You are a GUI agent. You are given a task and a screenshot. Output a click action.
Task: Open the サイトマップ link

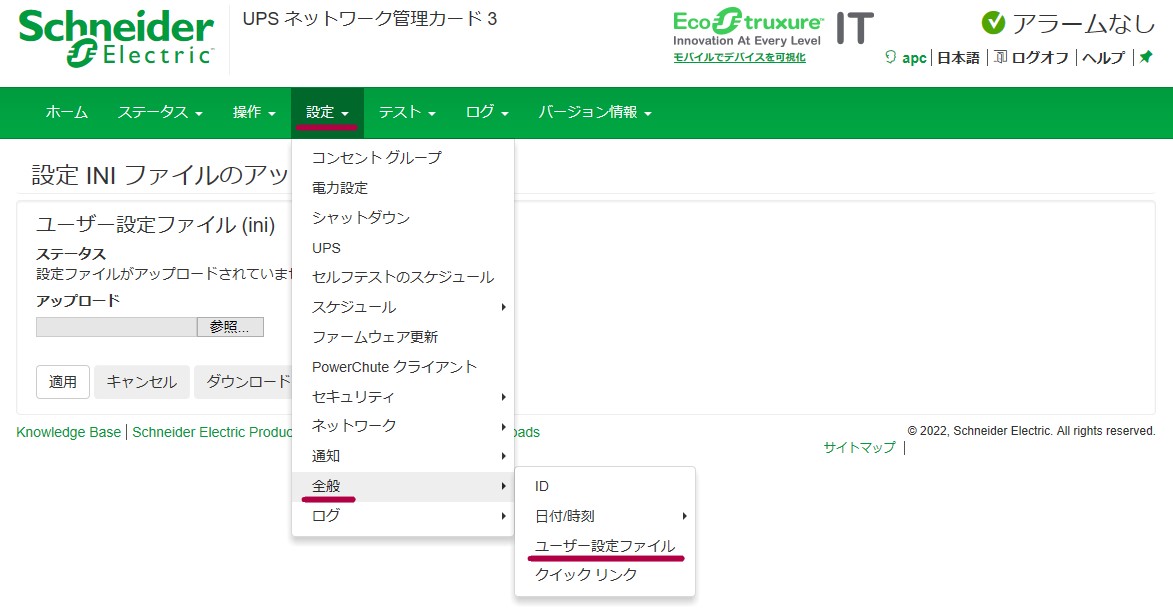click(859, 448)
